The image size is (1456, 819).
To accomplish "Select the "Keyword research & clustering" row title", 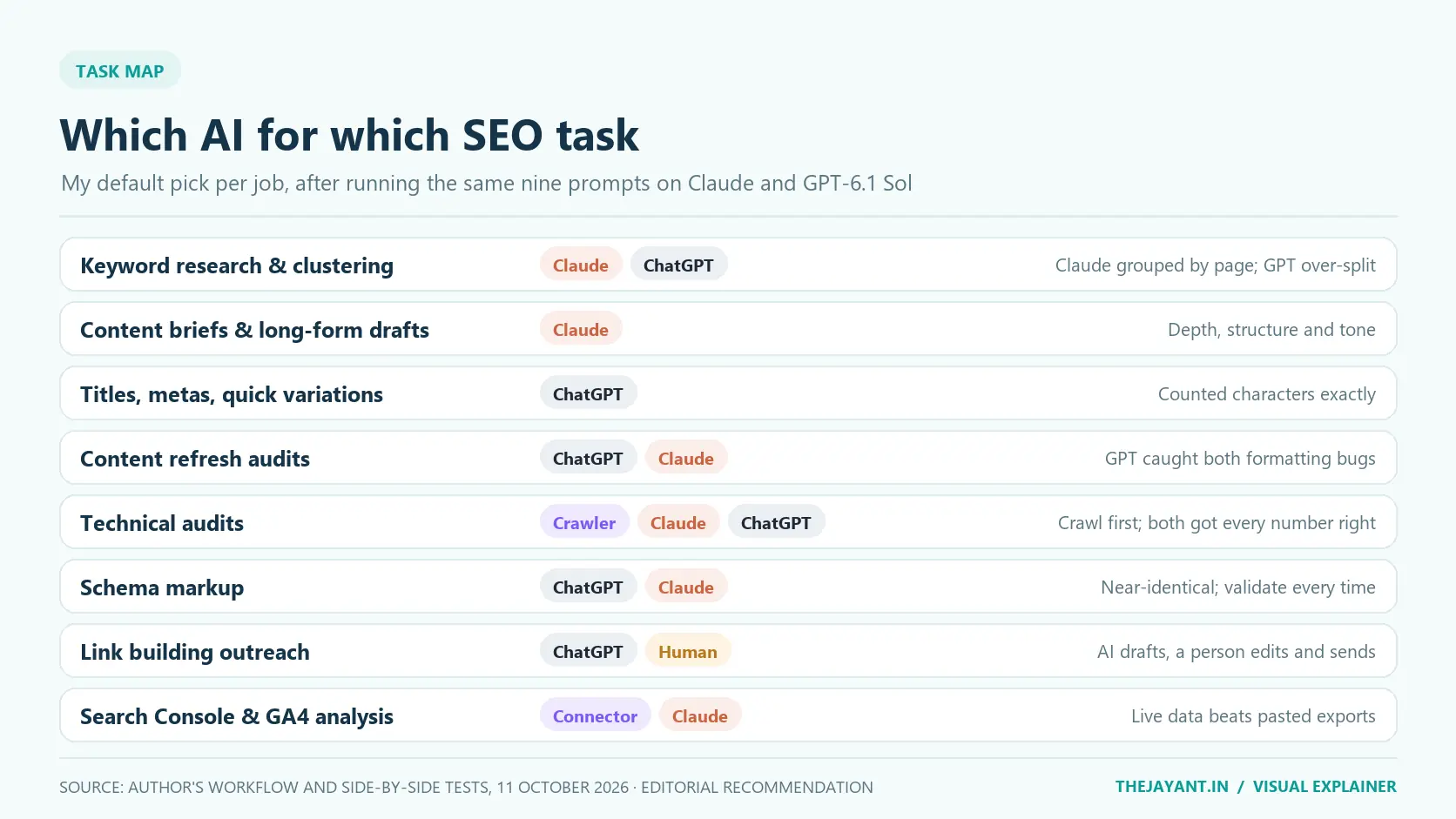I will click(237, 265).
